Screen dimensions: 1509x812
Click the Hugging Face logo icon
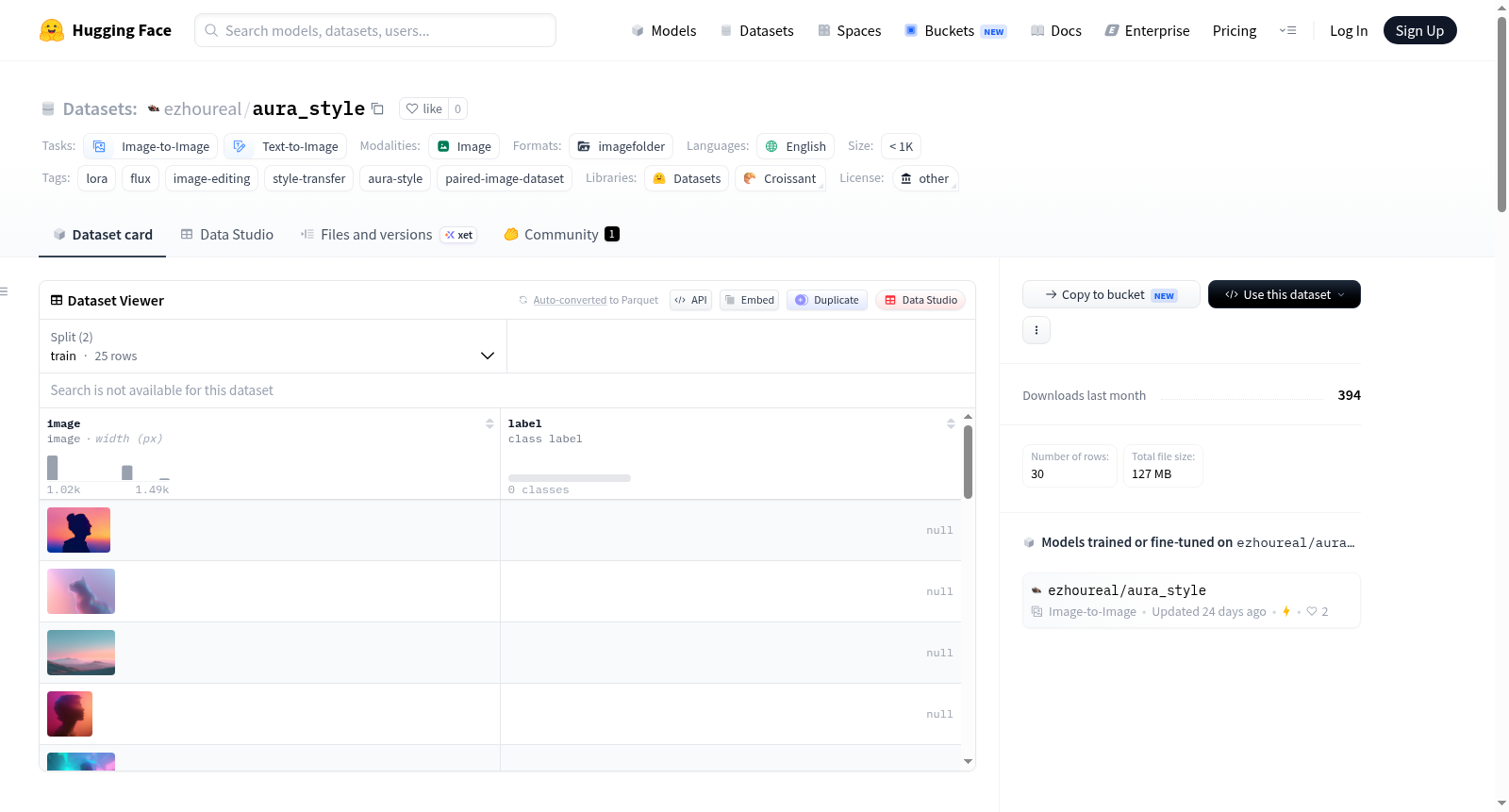[52, 30]
